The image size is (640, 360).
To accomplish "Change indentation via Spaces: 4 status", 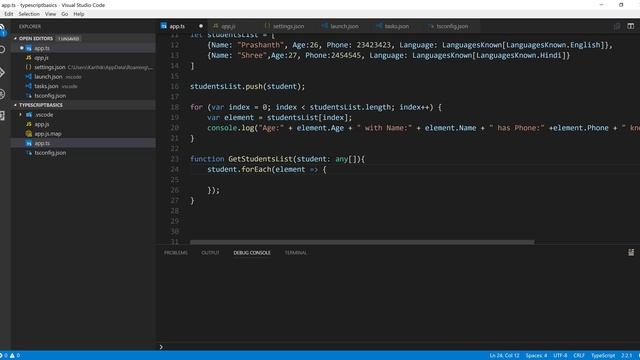I will pos(536,356).
